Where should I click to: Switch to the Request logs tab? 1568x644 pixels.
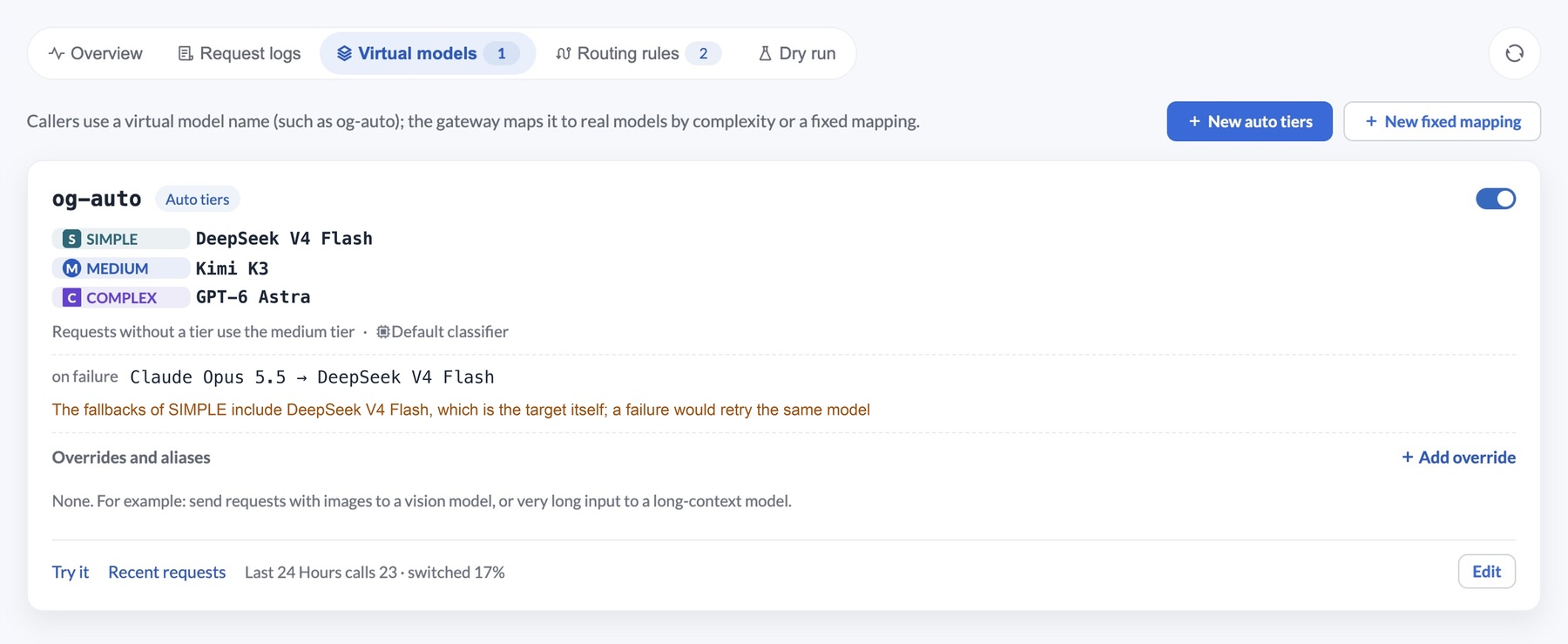(x=240, y=53)
